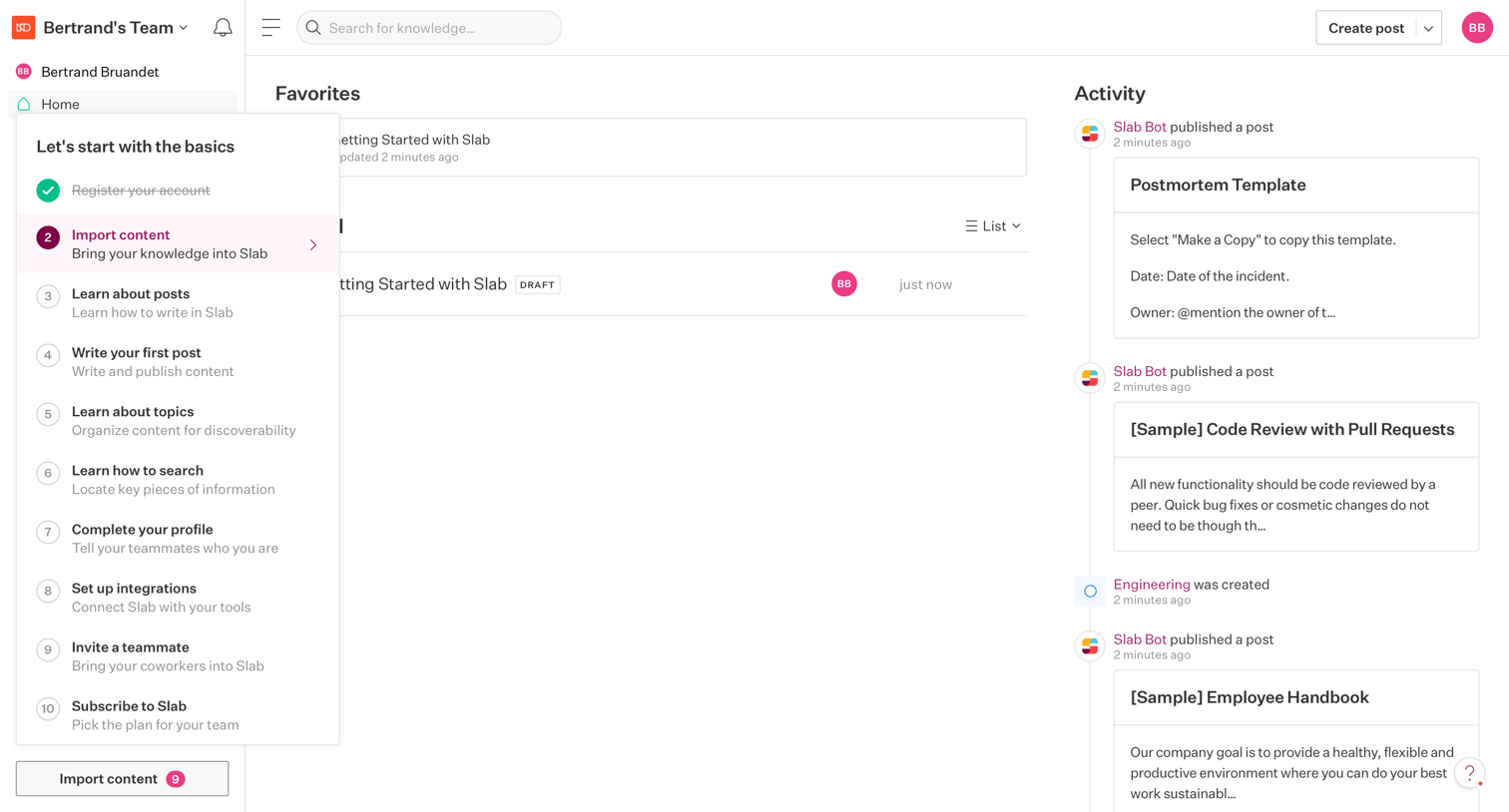The width and height of the screenshot is (1509, 812).
Task: Click the green Register your account checkmark
Action: tap(48, 191)
